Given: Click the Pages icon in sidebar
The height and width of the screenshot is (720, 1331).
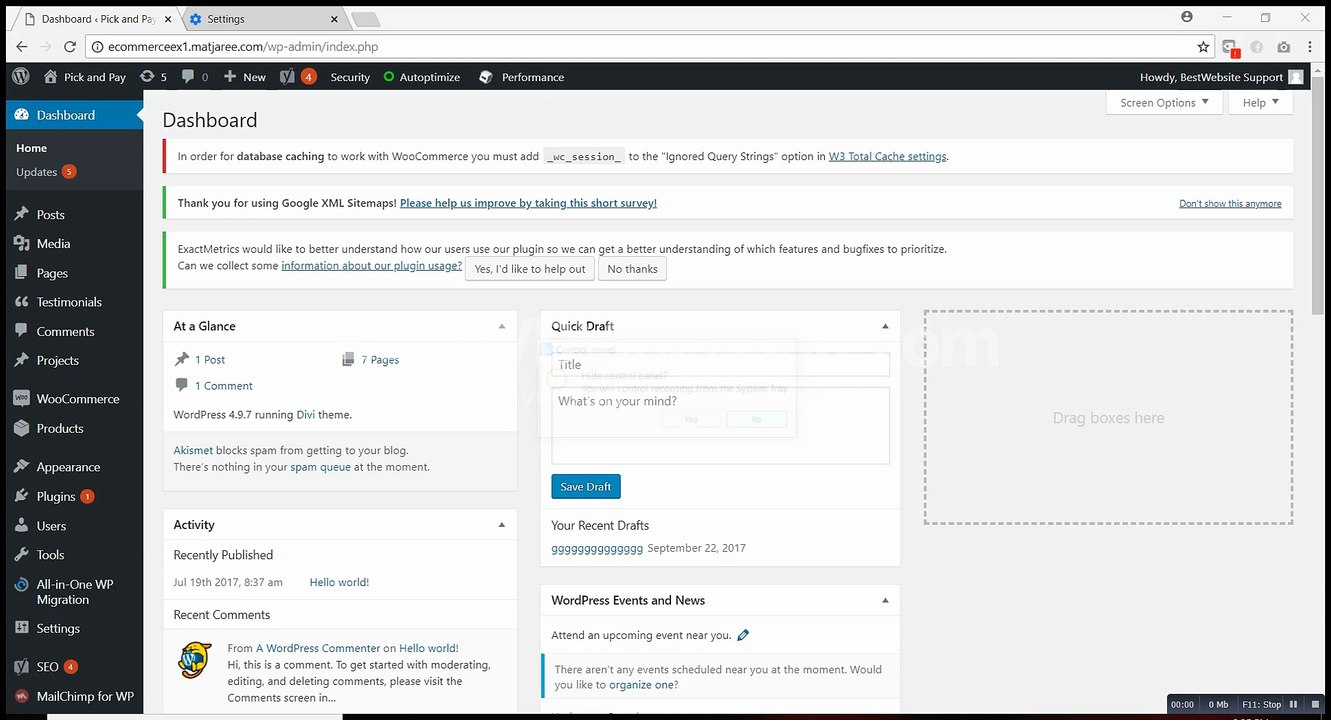Looking at the screenshot, I should tap(21, 273).
